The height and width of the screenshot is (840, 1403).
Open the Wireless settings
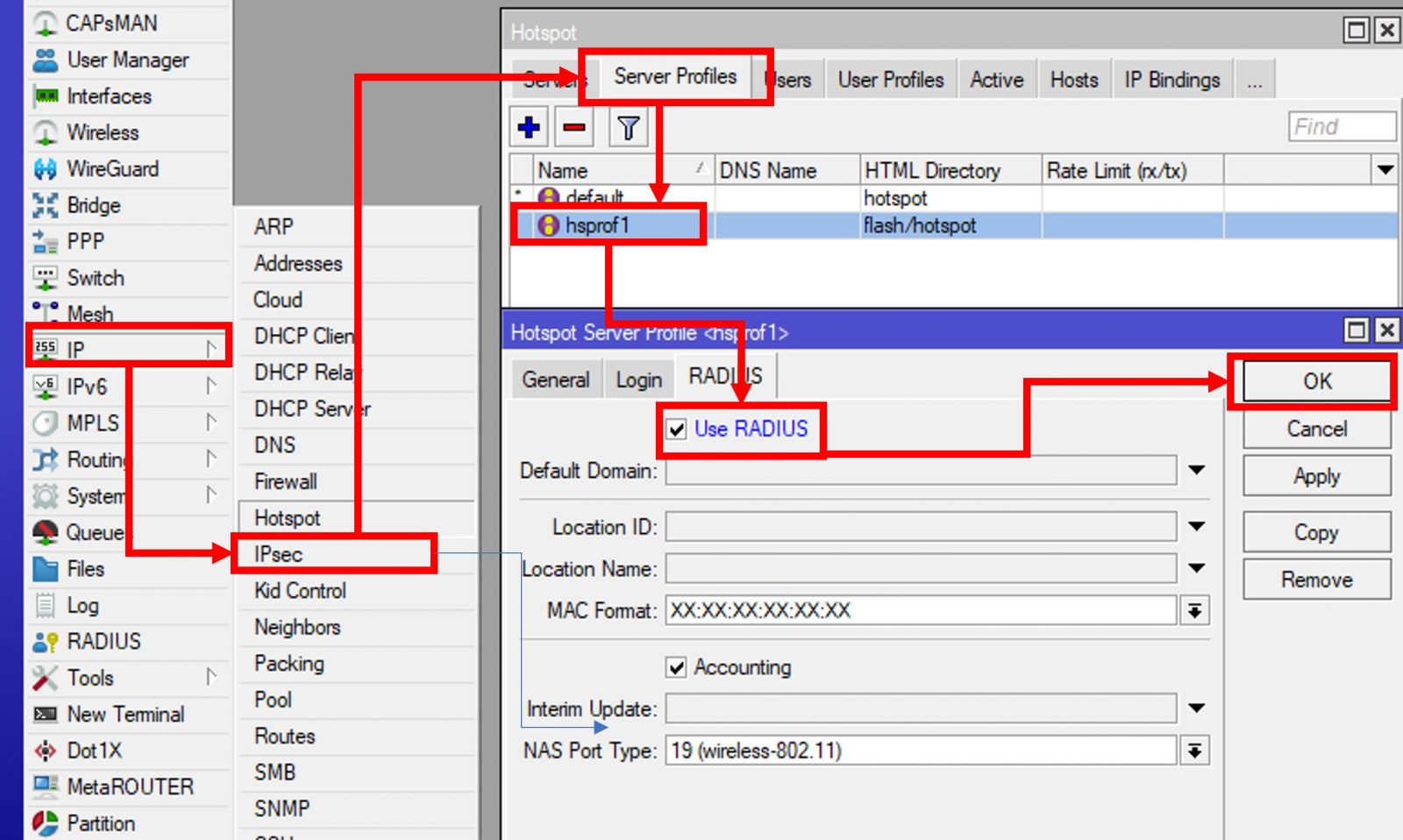[x=103, y=132]
